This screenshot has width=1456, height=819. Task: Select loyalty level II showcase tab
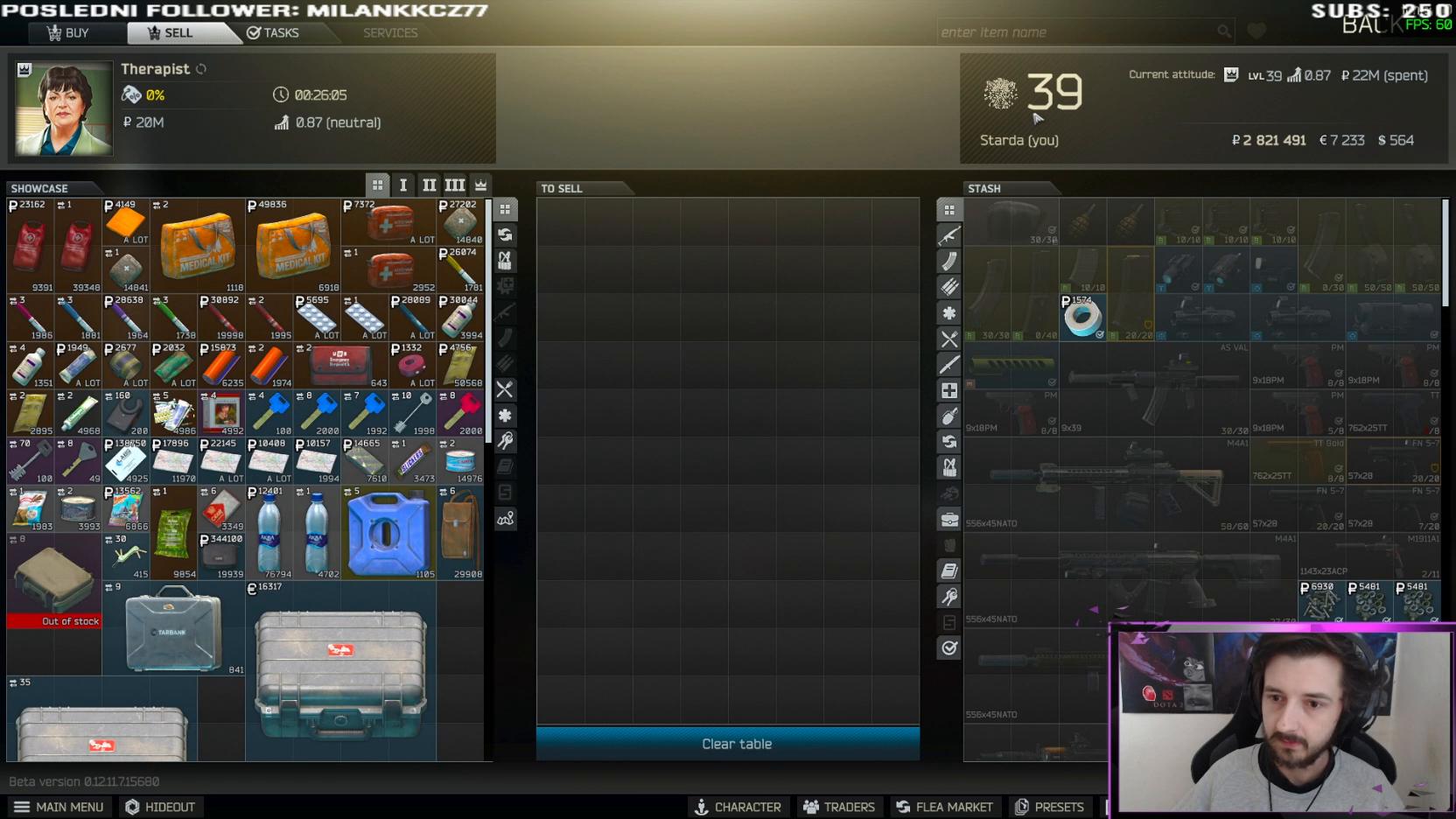coord(429,185)
